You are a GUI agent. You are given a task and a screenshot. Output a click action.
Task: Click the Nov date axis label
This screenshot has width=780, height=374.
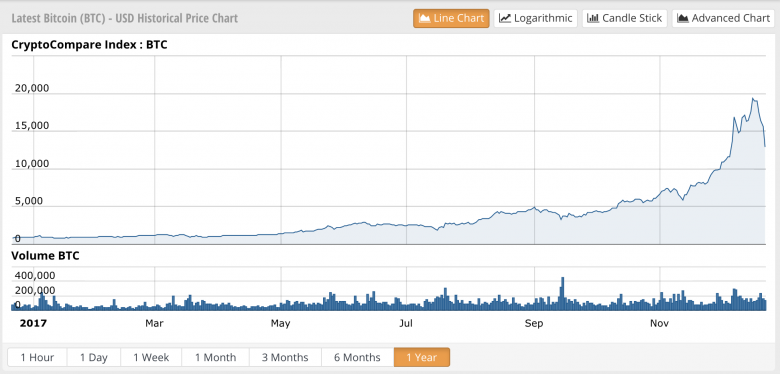660,324
